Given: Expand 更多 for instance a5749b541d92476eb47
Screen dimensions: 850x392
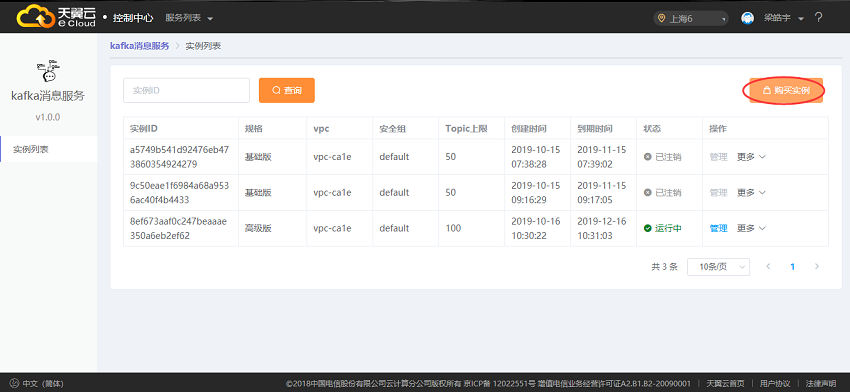Looking at the screenshot, I should [x=751, y=157].
